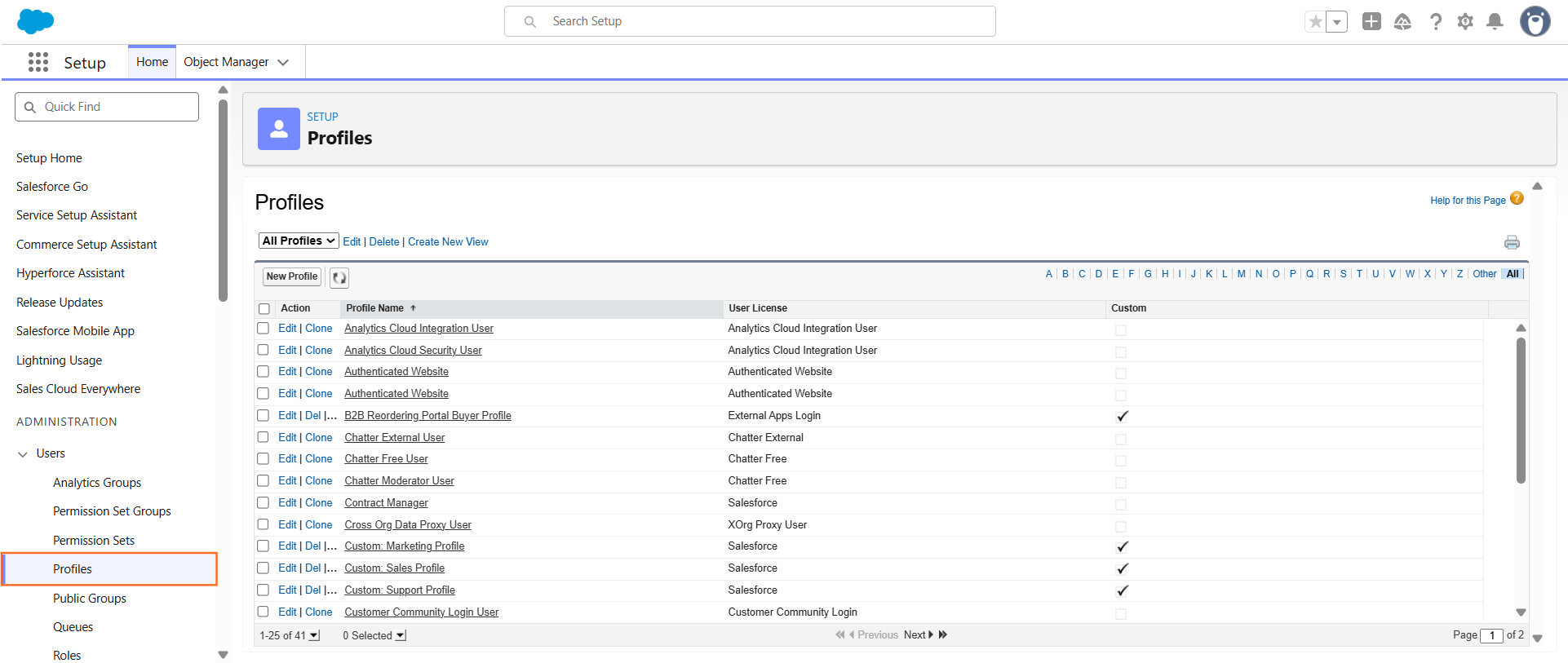Open the 0 Selected dropdown

tap(401, 635)
